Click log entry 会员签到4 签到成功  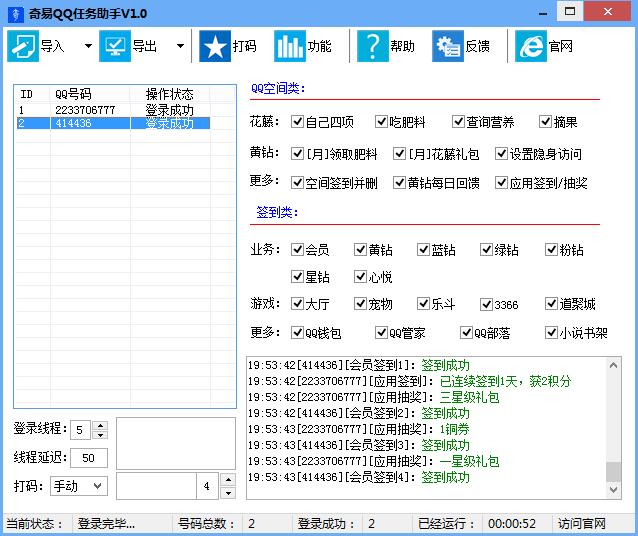coord(358,477)
